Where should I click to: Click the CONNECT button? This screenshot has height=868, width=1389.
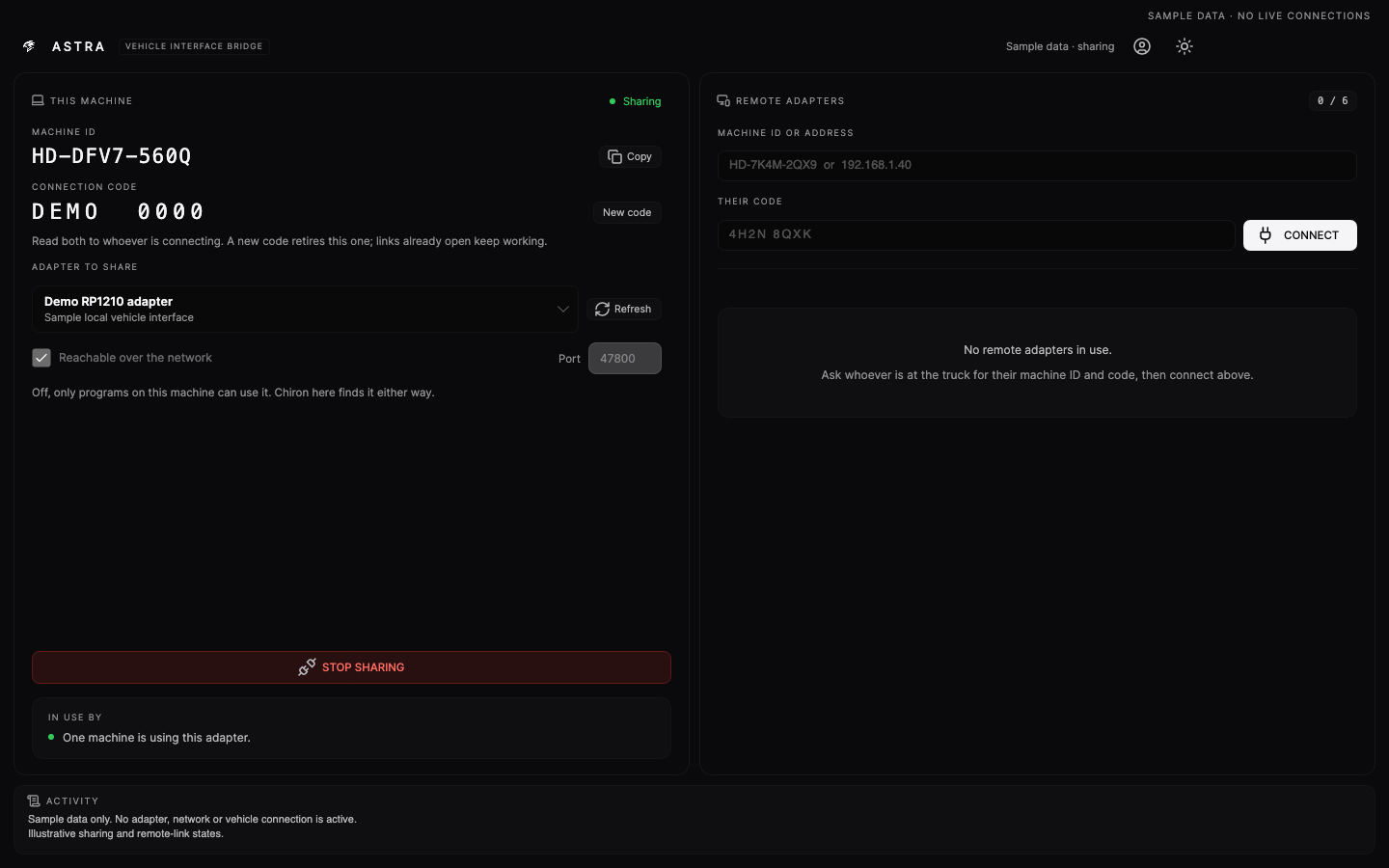pyautogui.click(x=1300, y=235)
